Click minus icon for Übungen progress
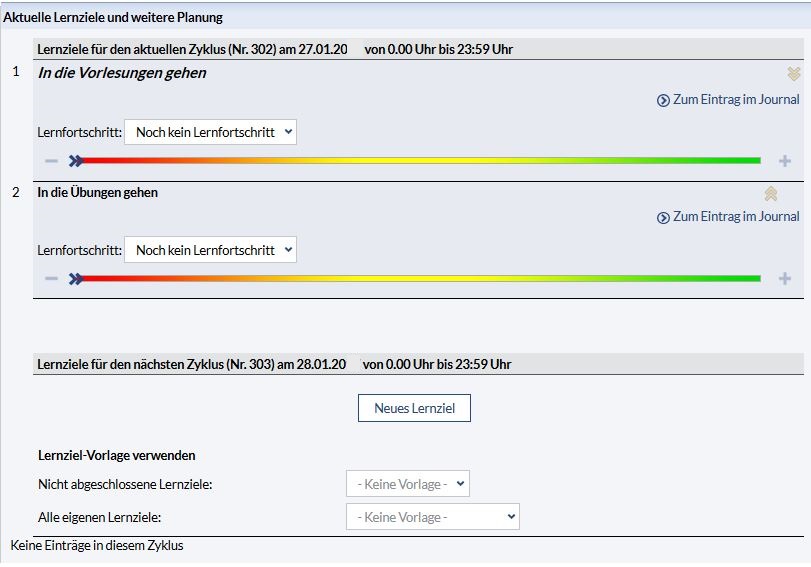 (x=51, y=279)
